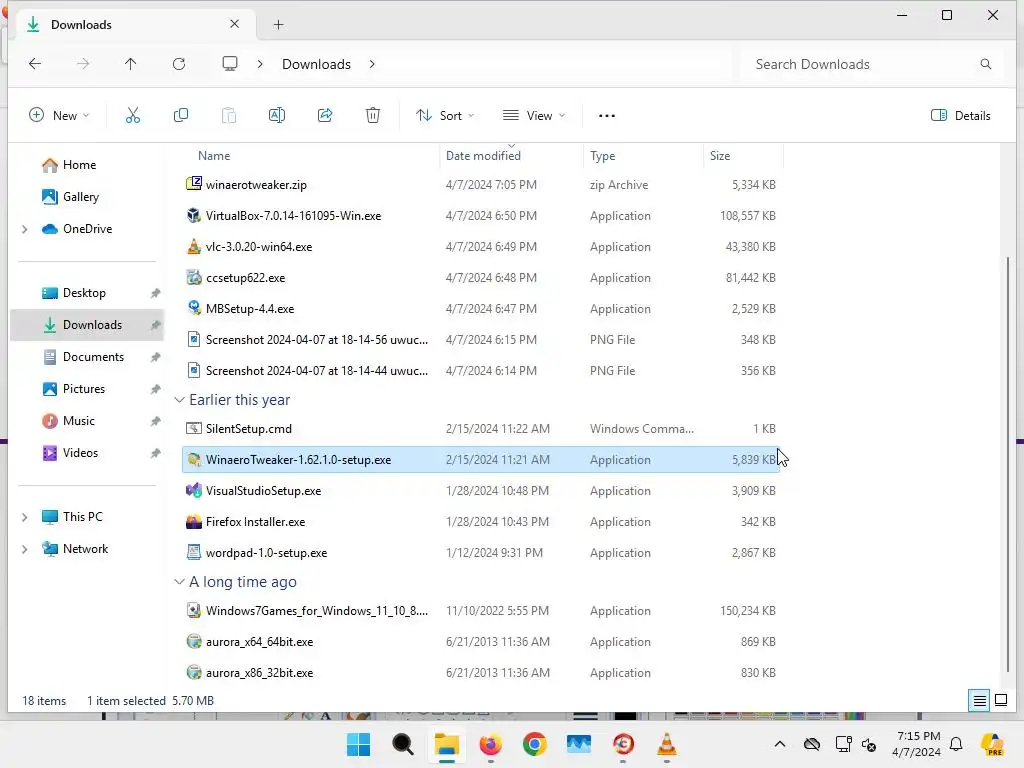Select winaerotweaker.zip file

[480, 185]
